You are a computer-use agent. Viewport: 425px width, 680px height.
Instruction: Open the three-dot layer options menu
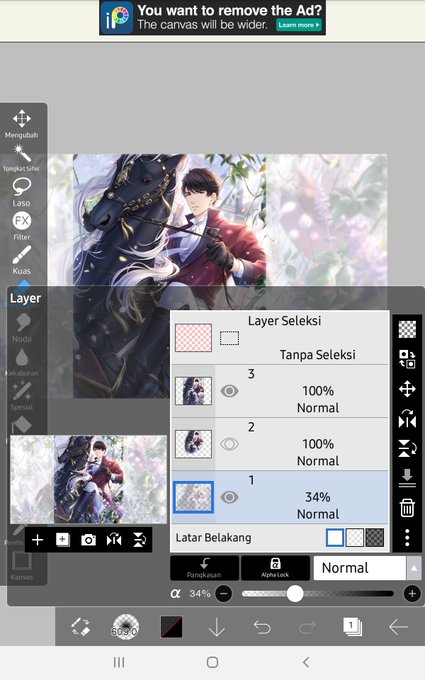(x=407, y=537)
